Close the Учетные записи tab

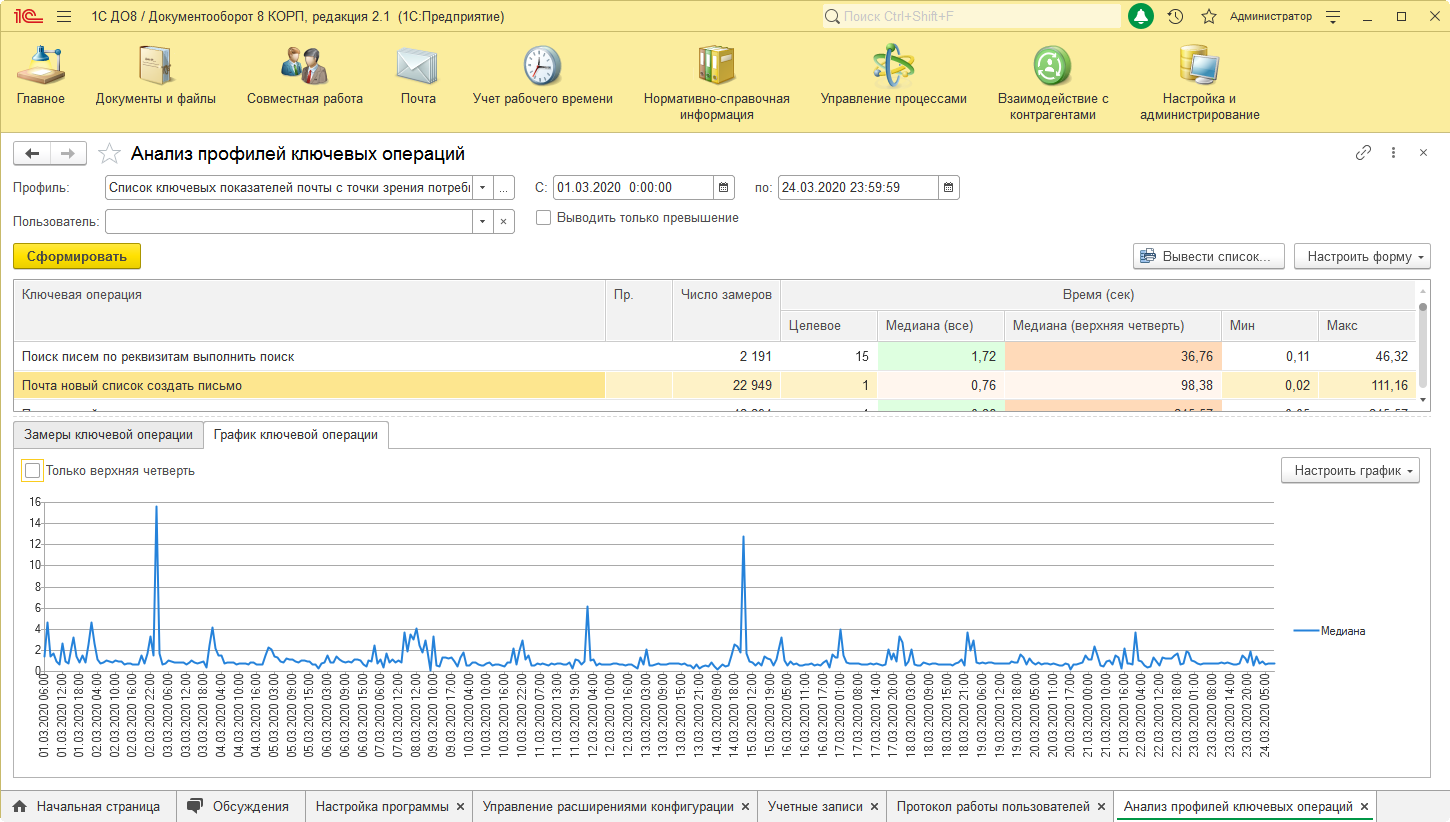(x=874, y=806)
